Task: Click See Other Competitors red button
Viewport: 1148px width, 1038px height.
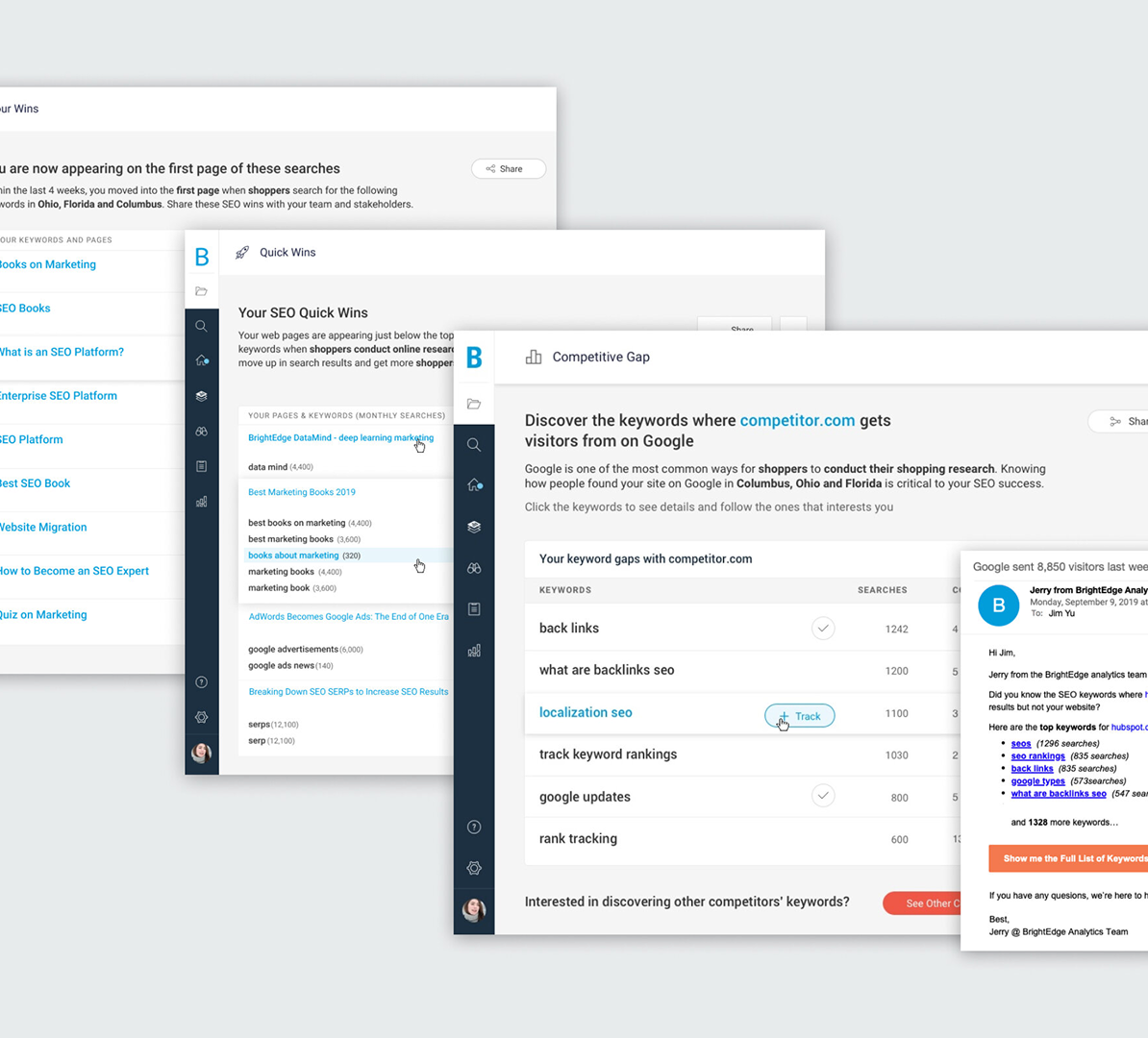Action: [922, 903]
